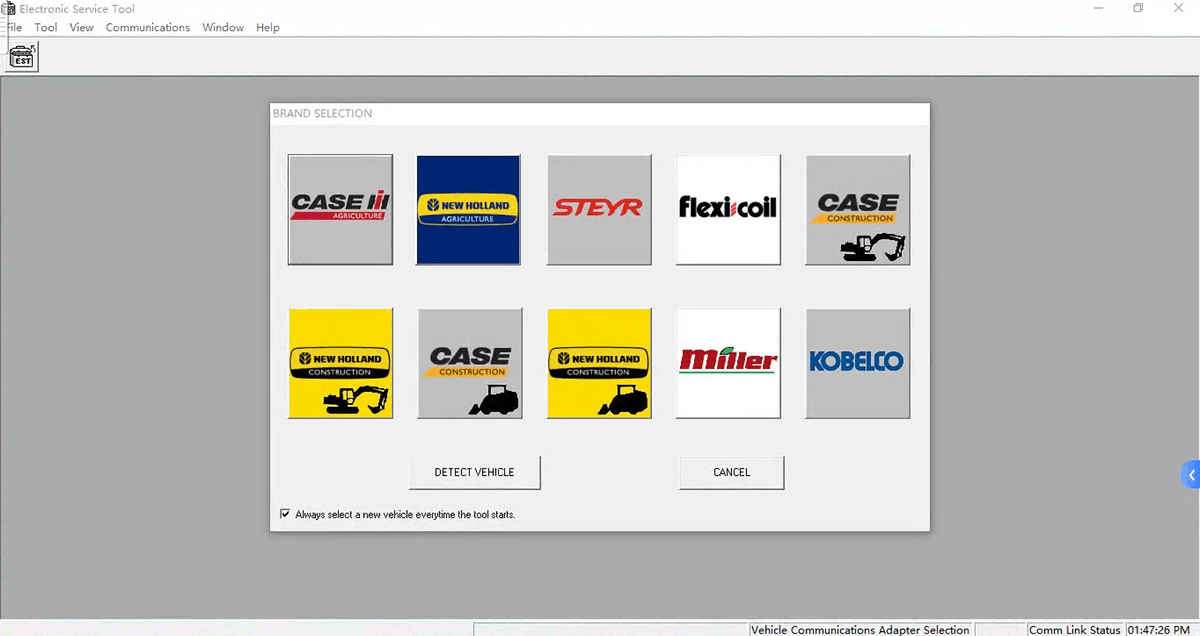Click the CANCEL button
The image size is (1200, 636).
point(731,472)
